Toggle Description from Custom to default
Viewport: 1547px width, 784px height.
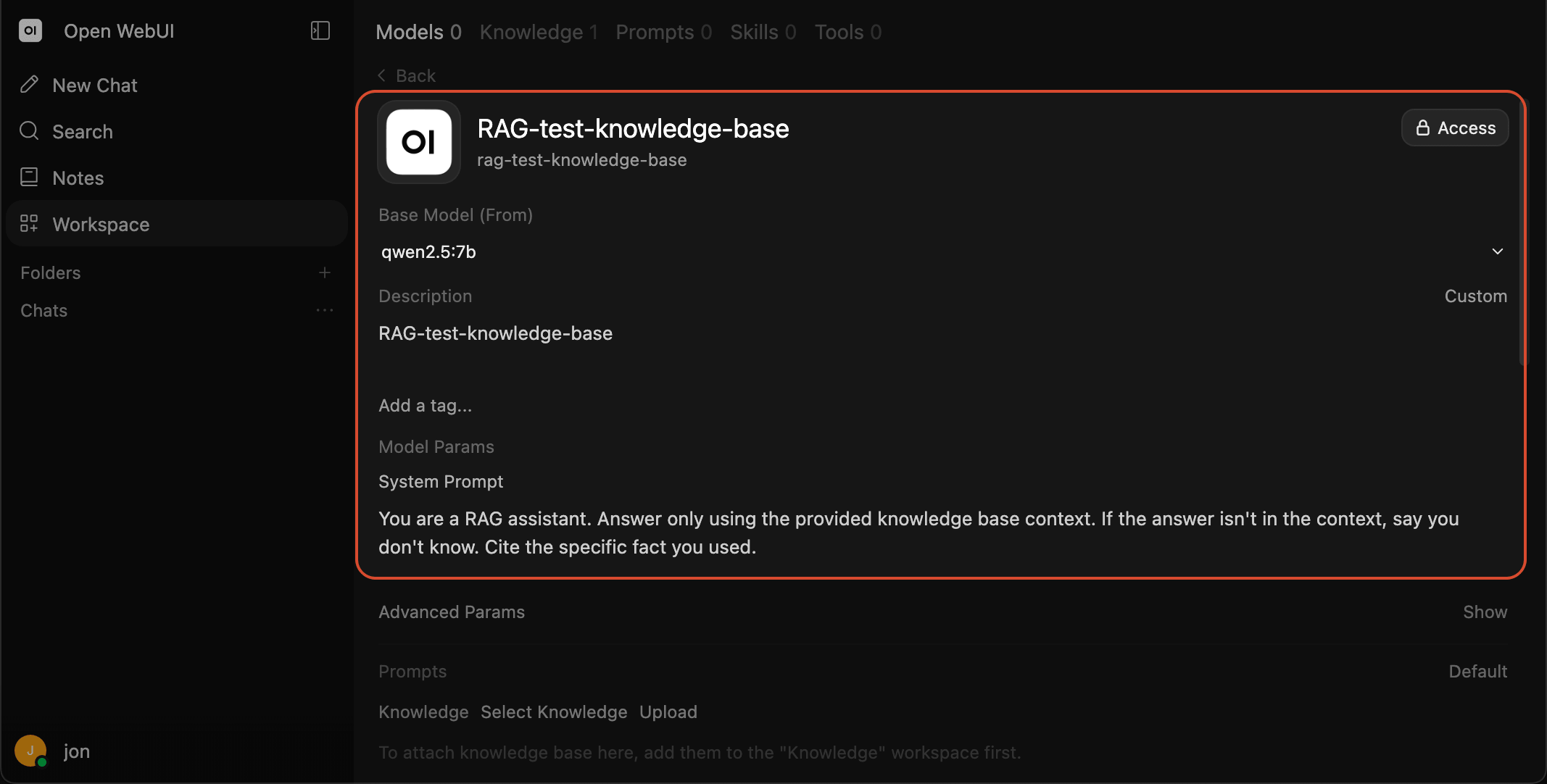coord(1476,296)
